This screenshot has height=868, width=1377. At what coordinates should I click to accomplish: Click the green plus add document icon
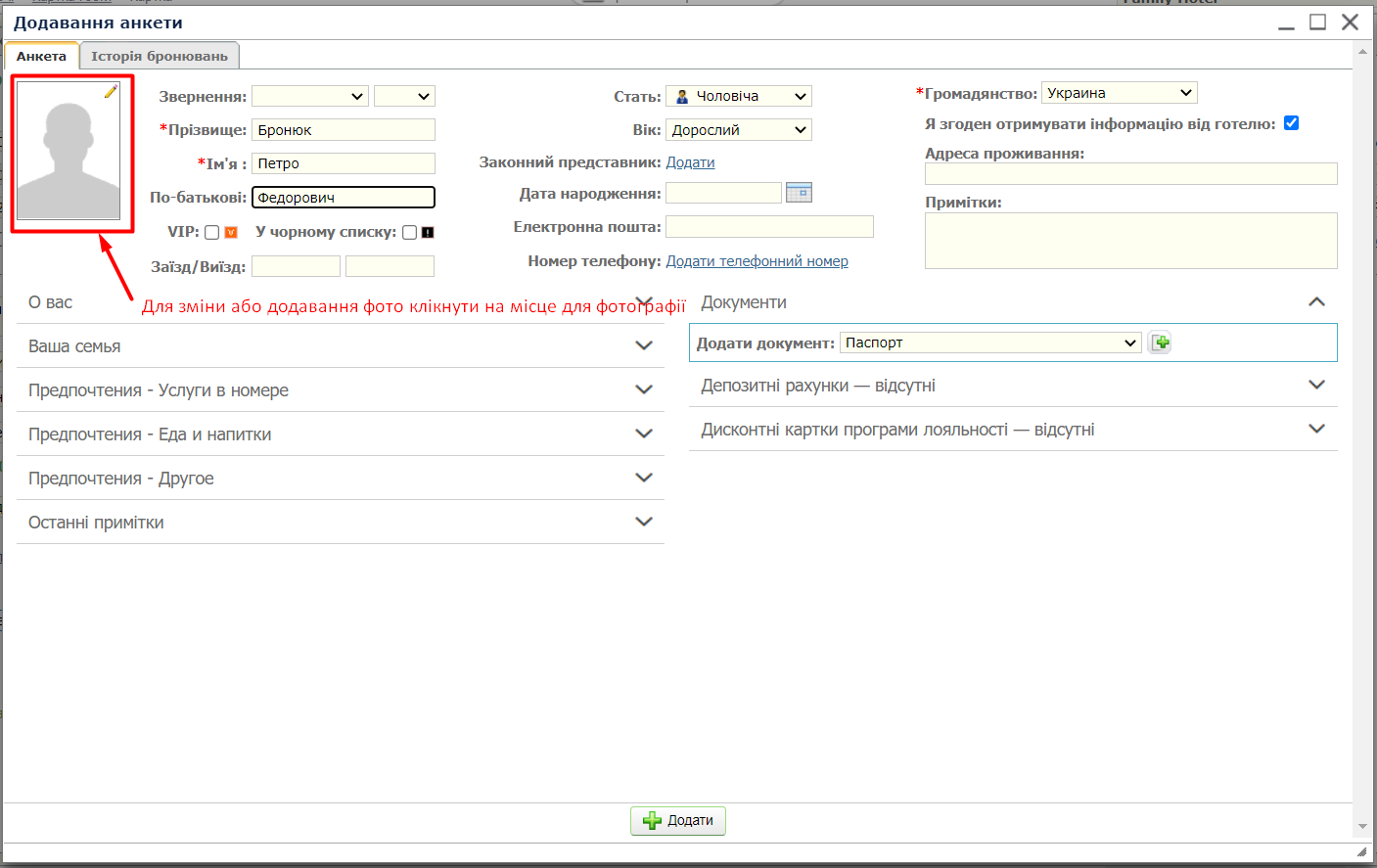click(1160, 343)
